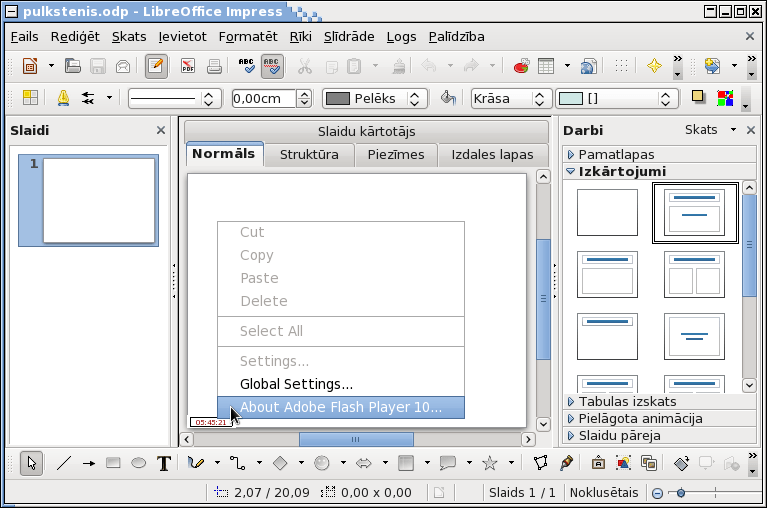Open the Krāsa fill style dropdown

click(511, 99)
